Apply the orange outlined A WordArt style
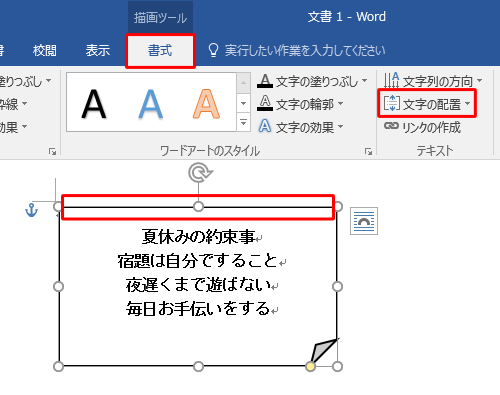The image size is (500, 395). [x=206, y=104]
